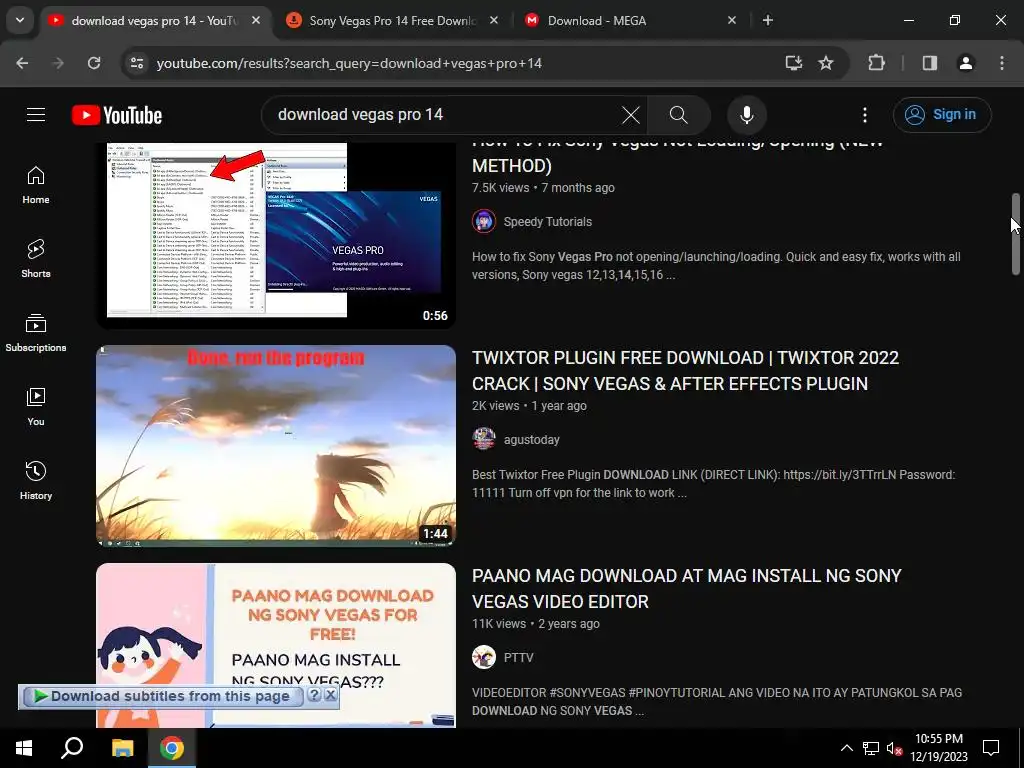The height and width of the screenshot is (768, 1024).
Task: Open Chrome's three-dot menu
Action: tap(1002, 63)
